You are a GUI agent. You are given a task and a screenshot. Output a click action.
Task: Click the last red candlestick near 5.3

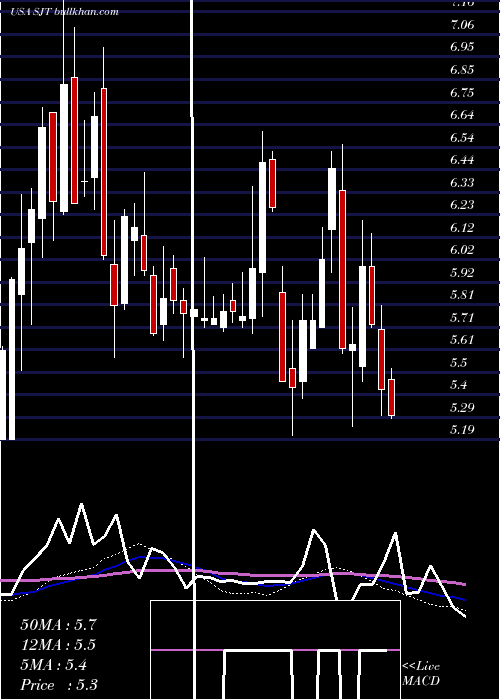(x=392, y=397)
